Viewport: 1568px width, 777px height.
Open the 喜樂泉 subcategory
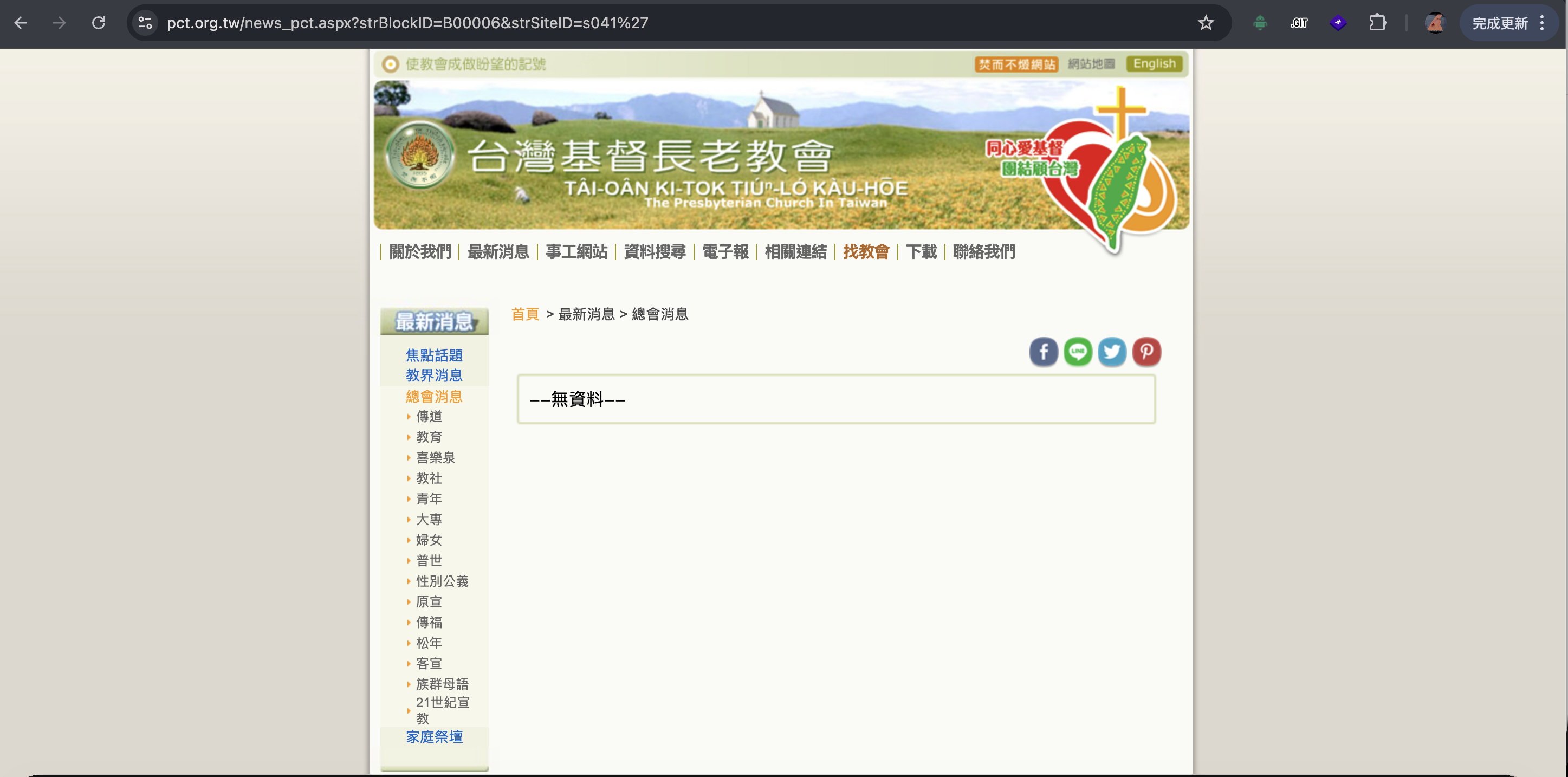coord(436,458)
